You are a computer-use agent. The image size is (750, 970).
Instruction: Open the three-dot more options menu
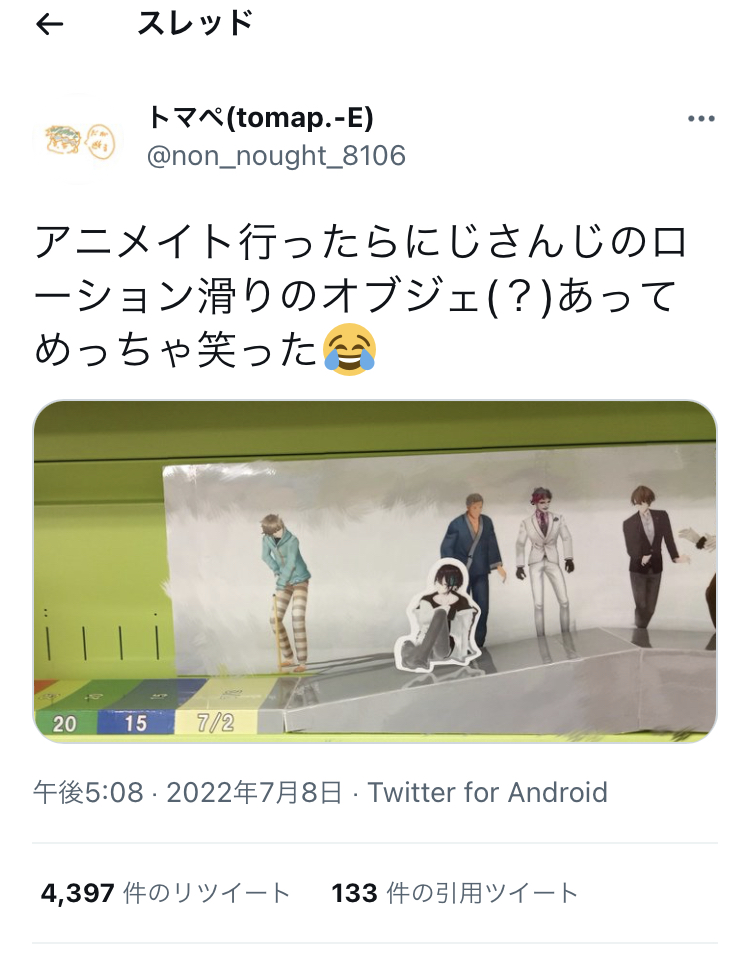pos(701,119)
